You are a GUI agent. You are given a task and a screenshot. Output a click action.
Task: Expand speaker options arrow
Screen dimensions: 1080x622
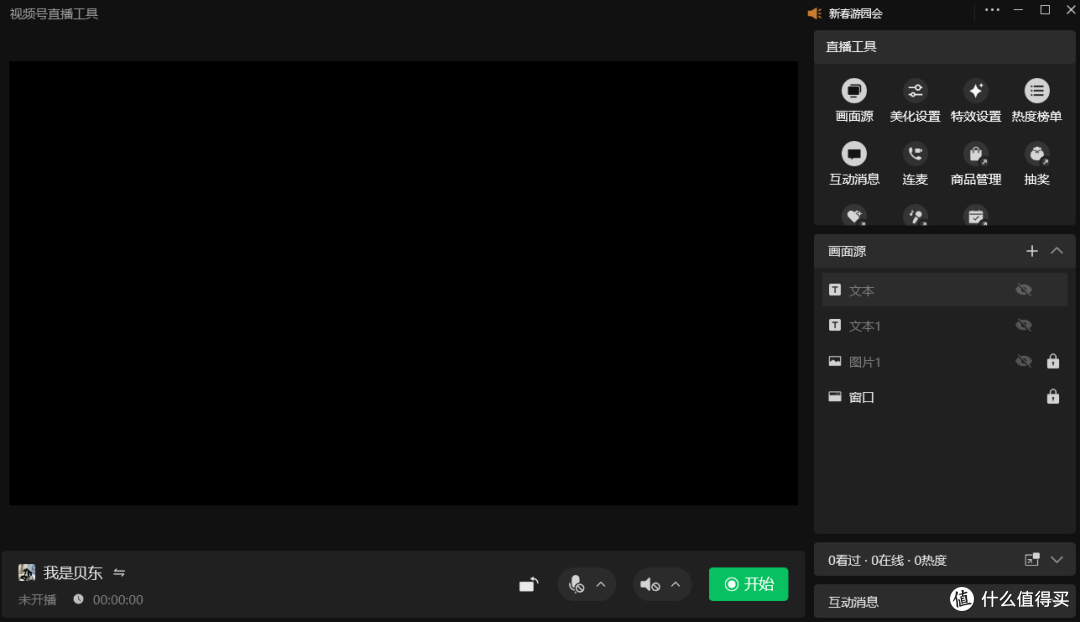point(676,585)
